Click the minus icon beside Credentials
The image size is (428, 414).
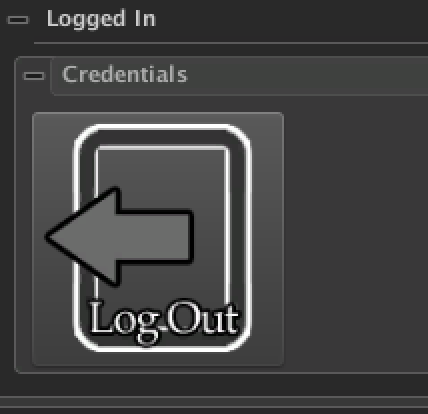coord(34,76)
